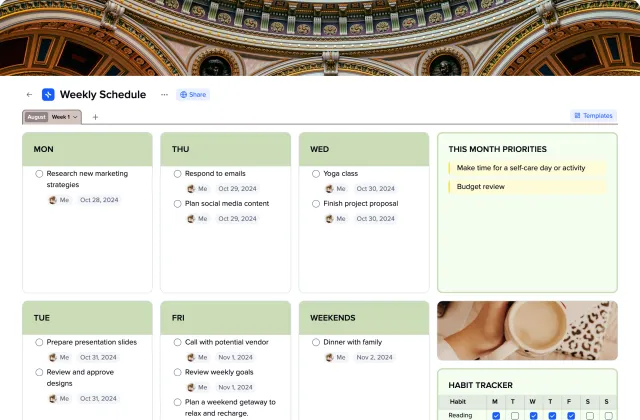Click assignee avatar on Call with potential vendor
Image resolution: width=640 pixels, height=420 pixels.
click(x=191, y=358)
